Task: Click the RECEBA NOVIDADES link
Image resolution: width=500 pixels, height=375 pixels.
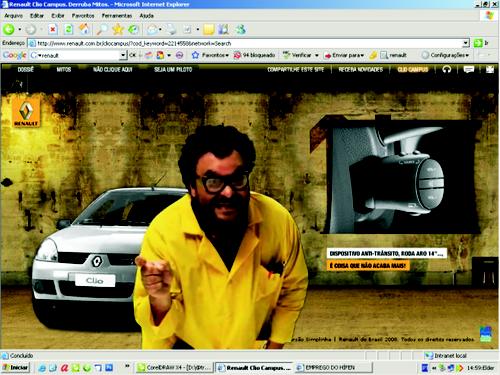Action: click(361, 69)
